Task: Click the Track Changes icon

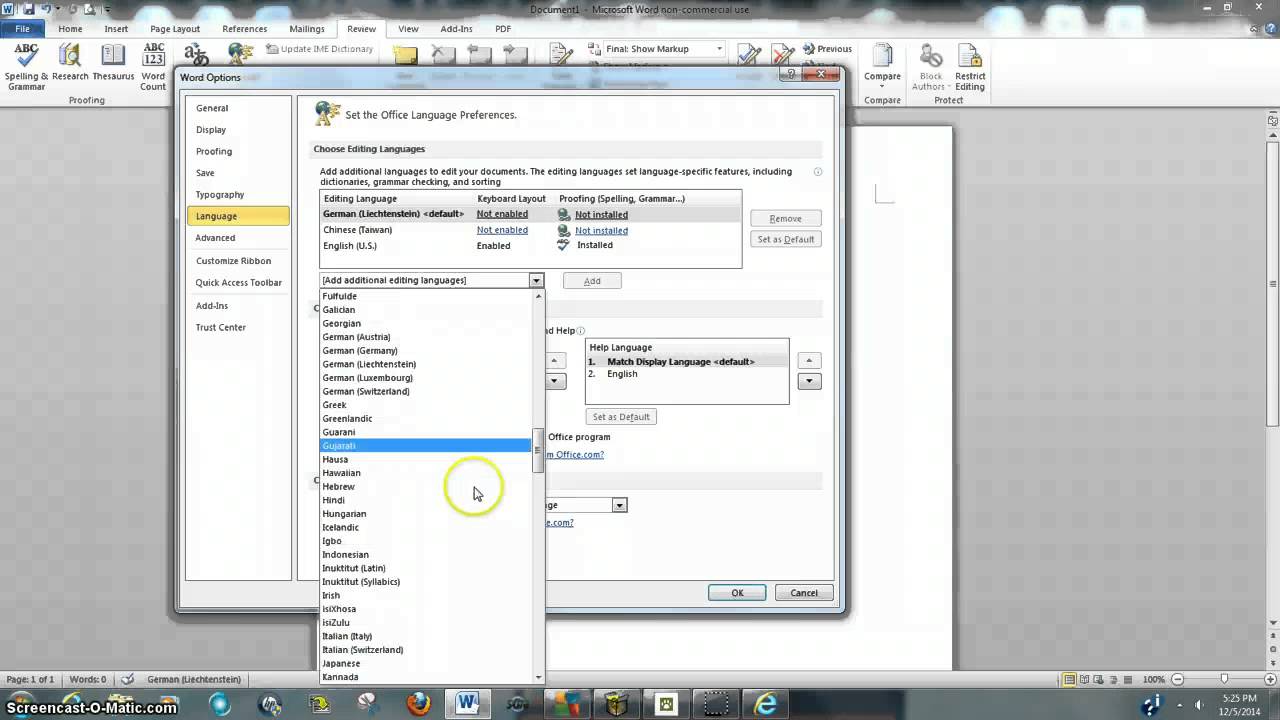Action: (562, 55)
